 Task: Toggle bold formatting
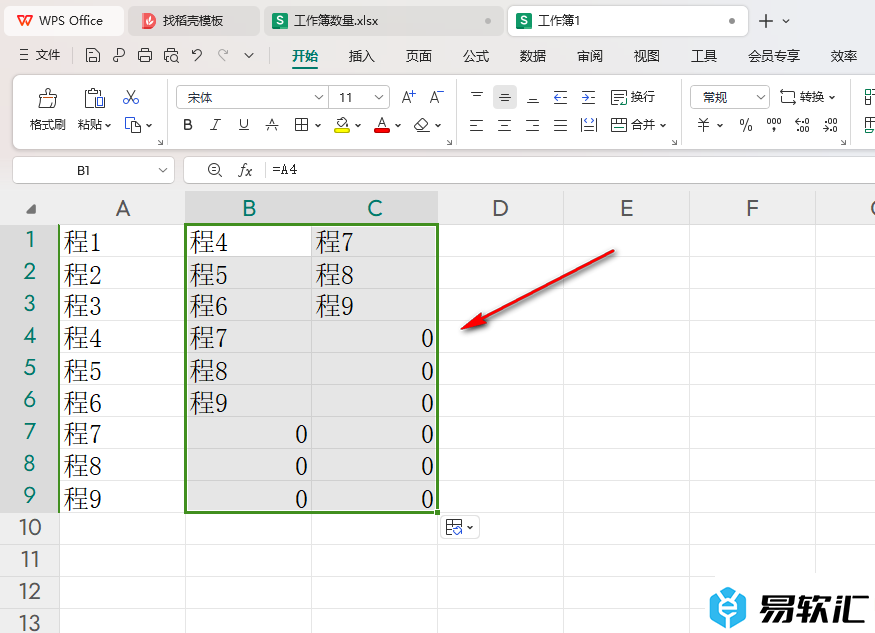pyautogui.click(x=188, y=125)
